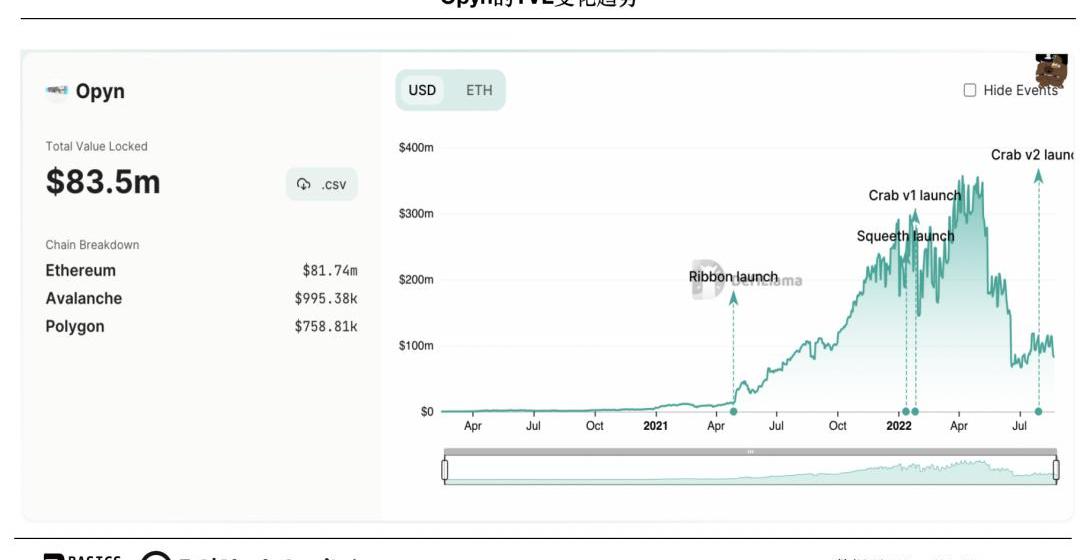The height and width of the screenshot is (560, 1080).
Task: Click the Opyn protocol logo icon
Action: pyautogui.click(x=57, y=91)
